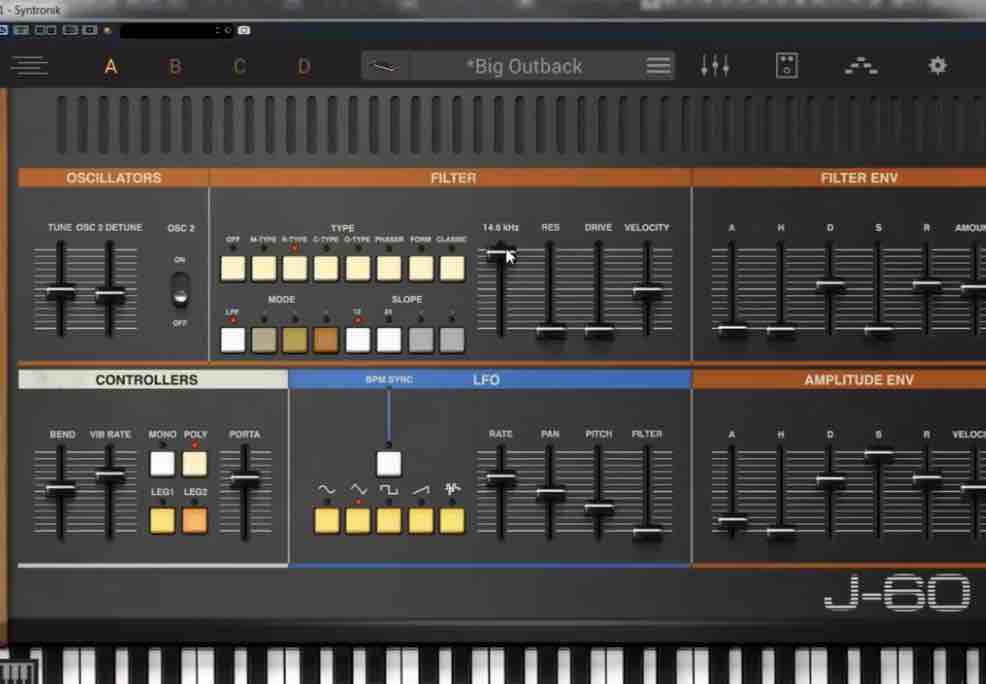986x684 pixels.
Task: Open the arpeggiator icon
Action: (x=861, y=65)
